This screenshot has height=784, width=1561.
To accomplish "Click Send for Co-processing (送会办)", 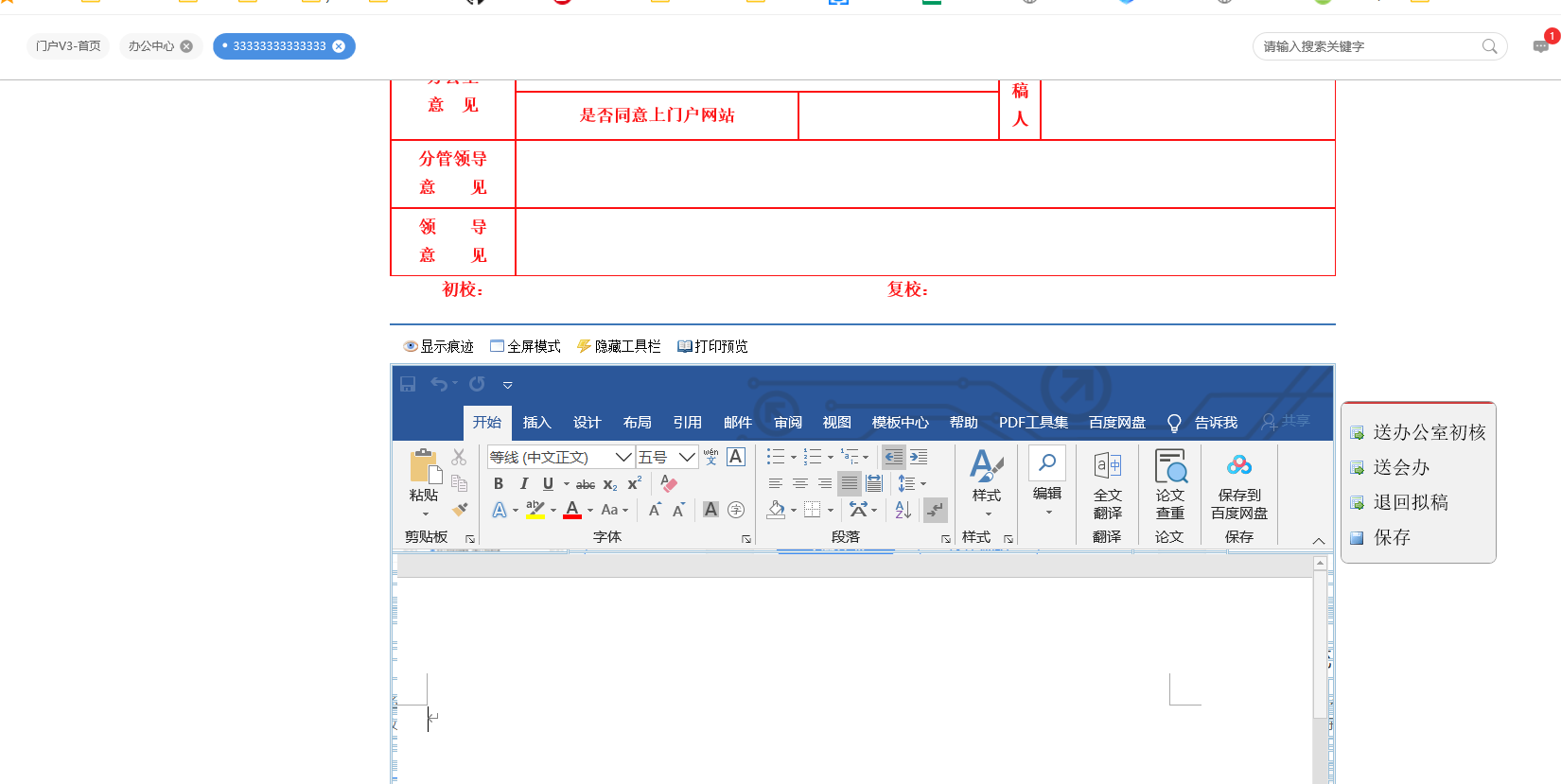I will point(1390,467).
